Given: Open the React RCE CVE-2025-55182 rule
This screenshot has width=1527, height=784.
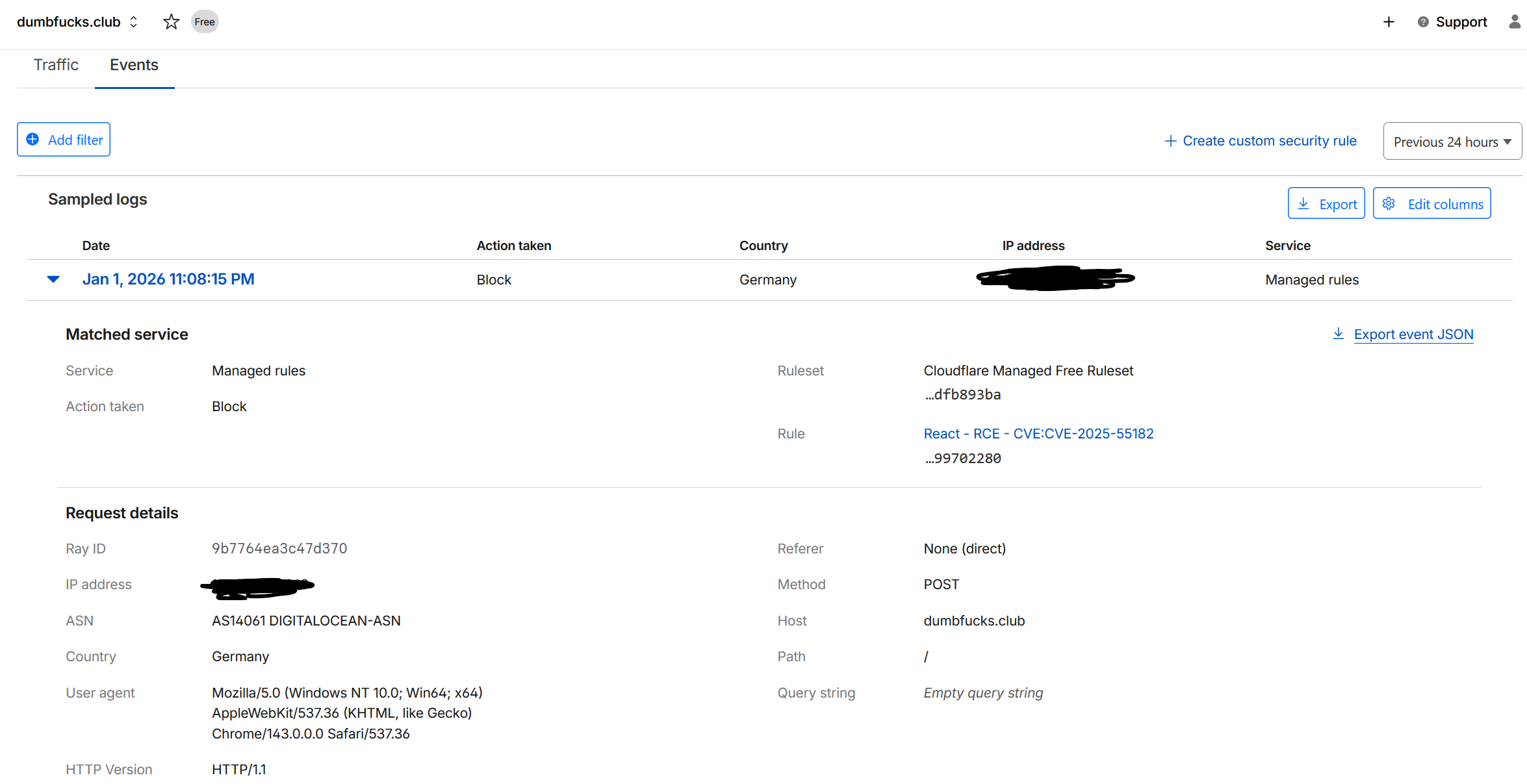Looking at the screenshot, I should [1038, 433].
